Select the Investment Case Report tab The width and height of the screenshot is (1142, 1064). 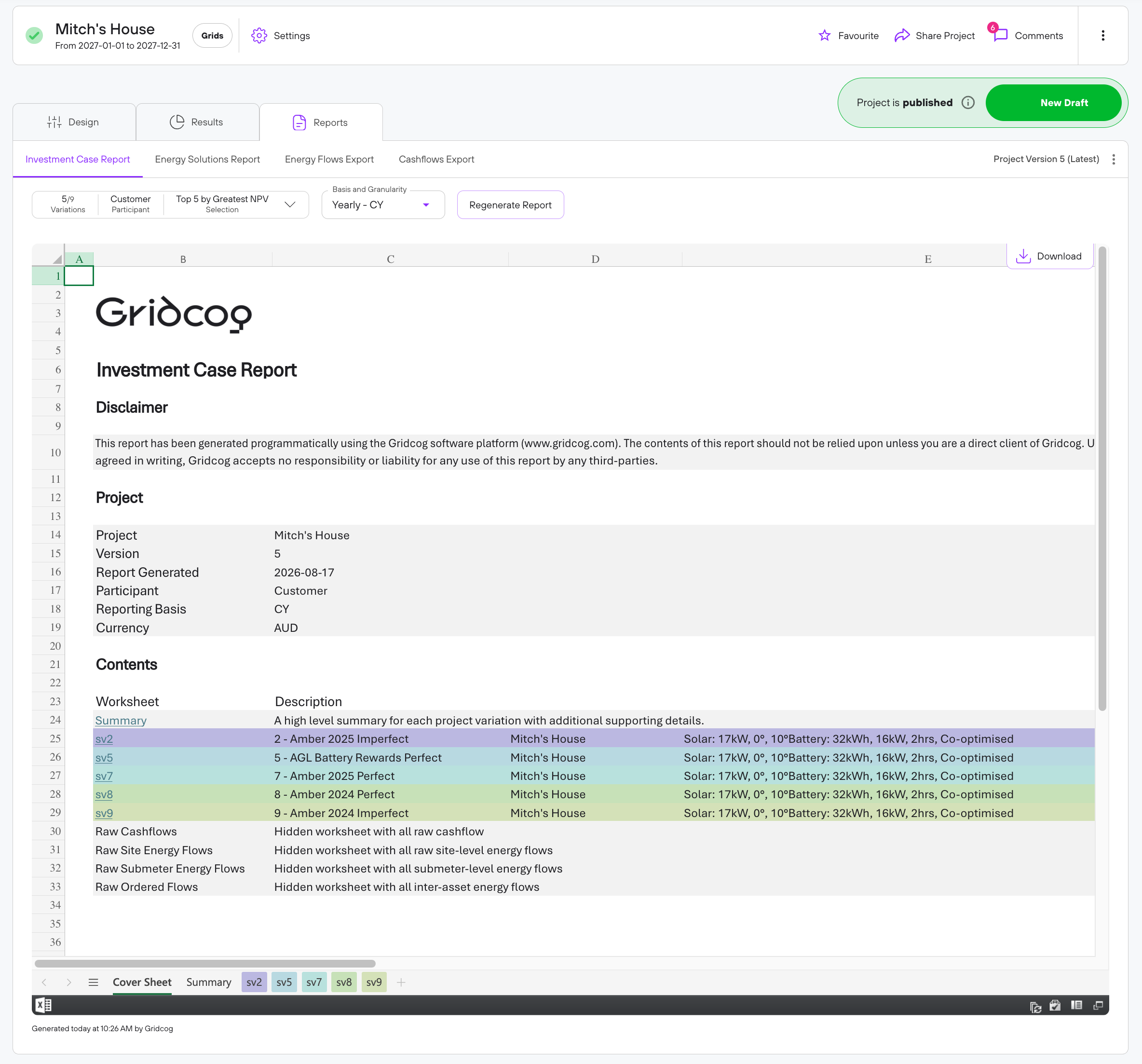point(78,159)
